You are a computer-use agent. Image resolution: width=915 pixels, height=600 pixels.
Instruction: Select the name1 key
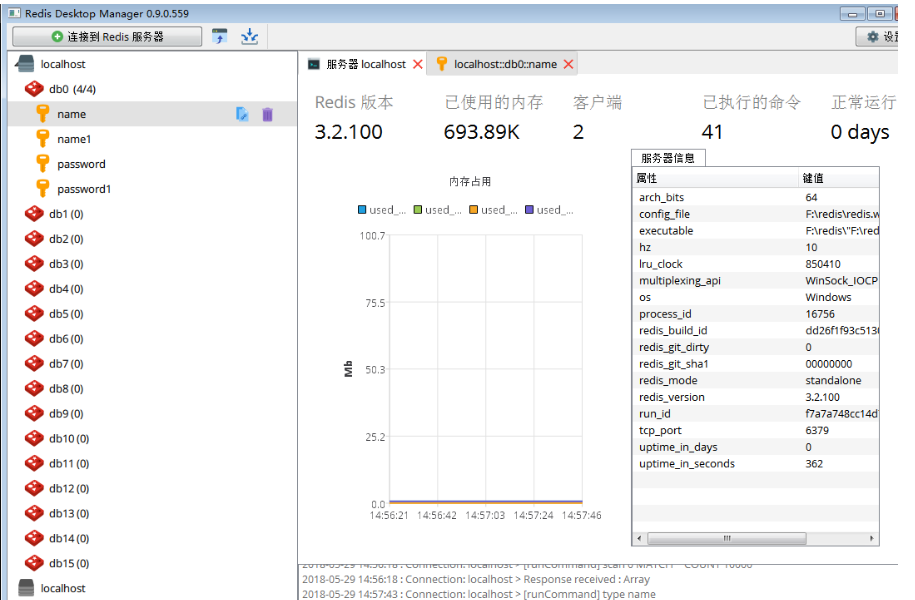tap(74, 139)
